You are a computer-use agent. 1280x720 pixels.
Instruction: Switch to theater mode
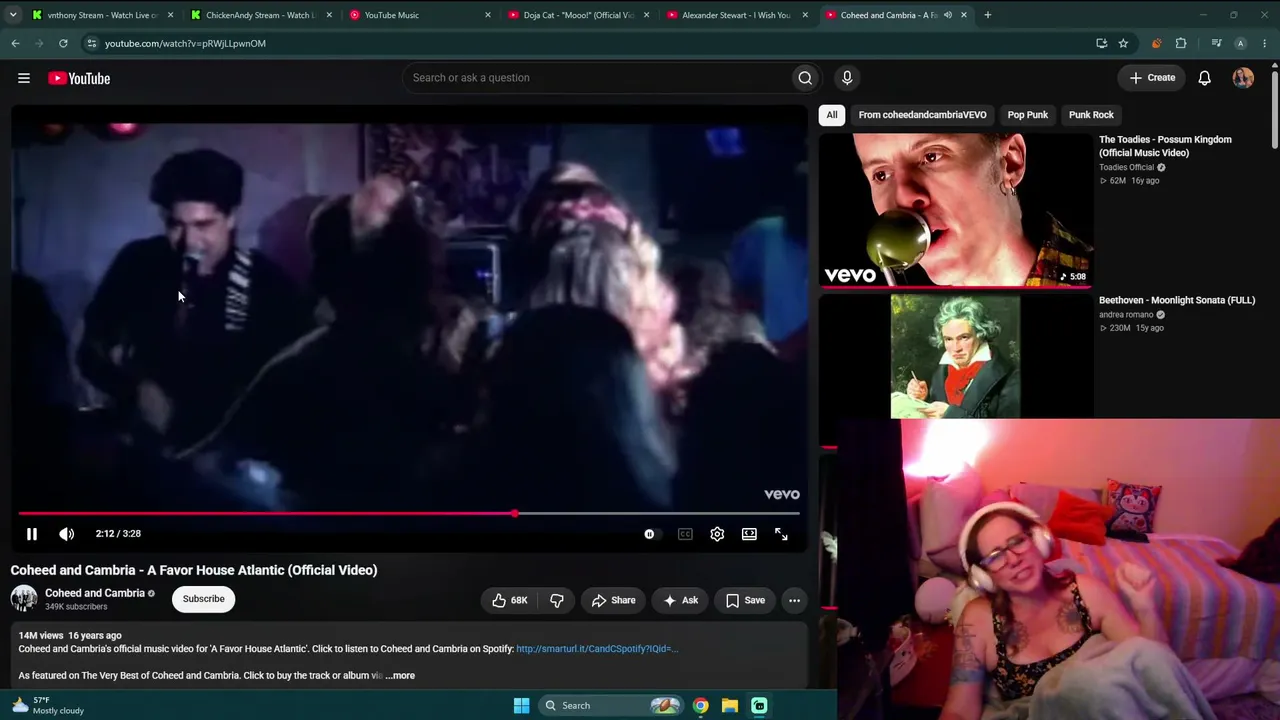pos(749,534)
